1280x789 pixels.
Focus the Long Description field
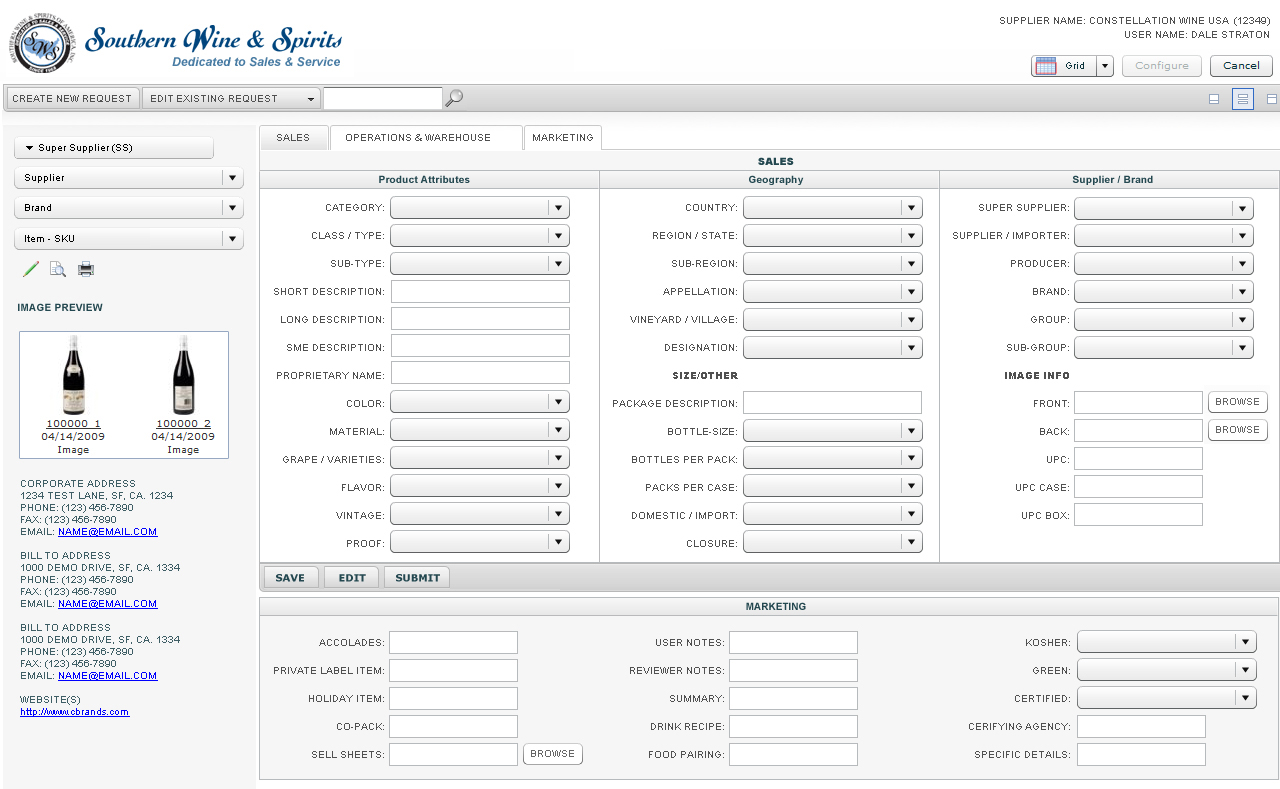point(480,320)
